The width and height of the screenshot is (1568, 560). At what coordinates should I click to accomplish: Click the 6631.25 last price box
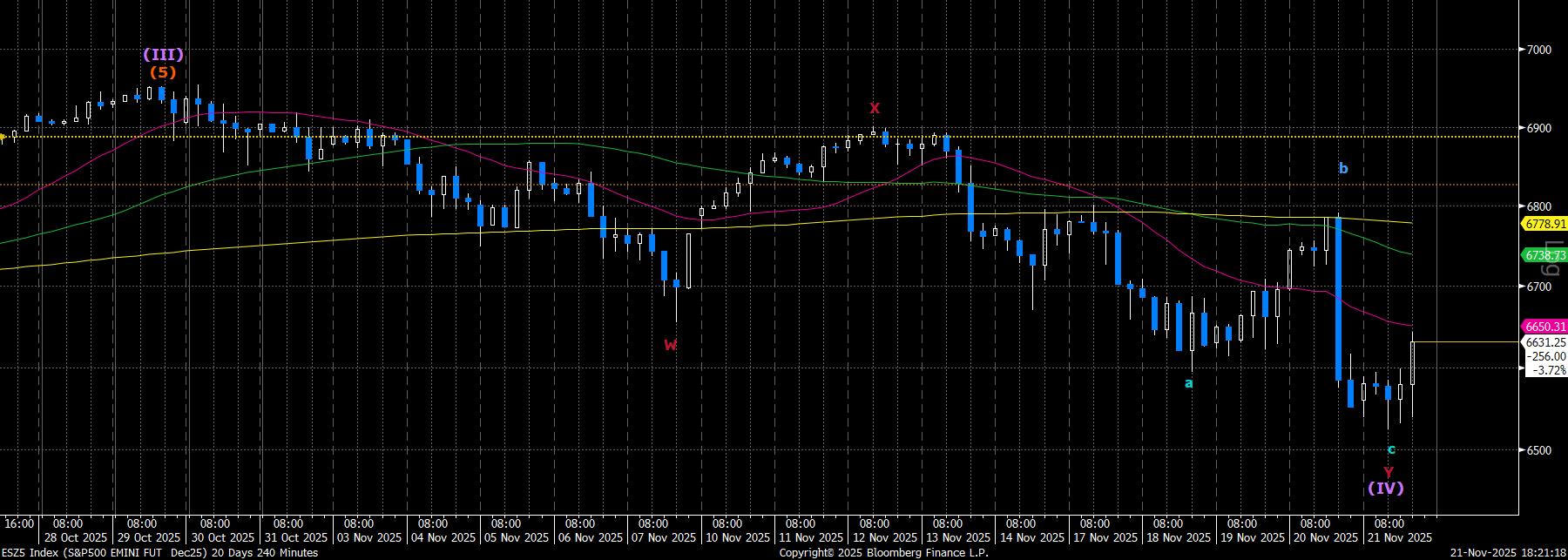(1545, 342)
